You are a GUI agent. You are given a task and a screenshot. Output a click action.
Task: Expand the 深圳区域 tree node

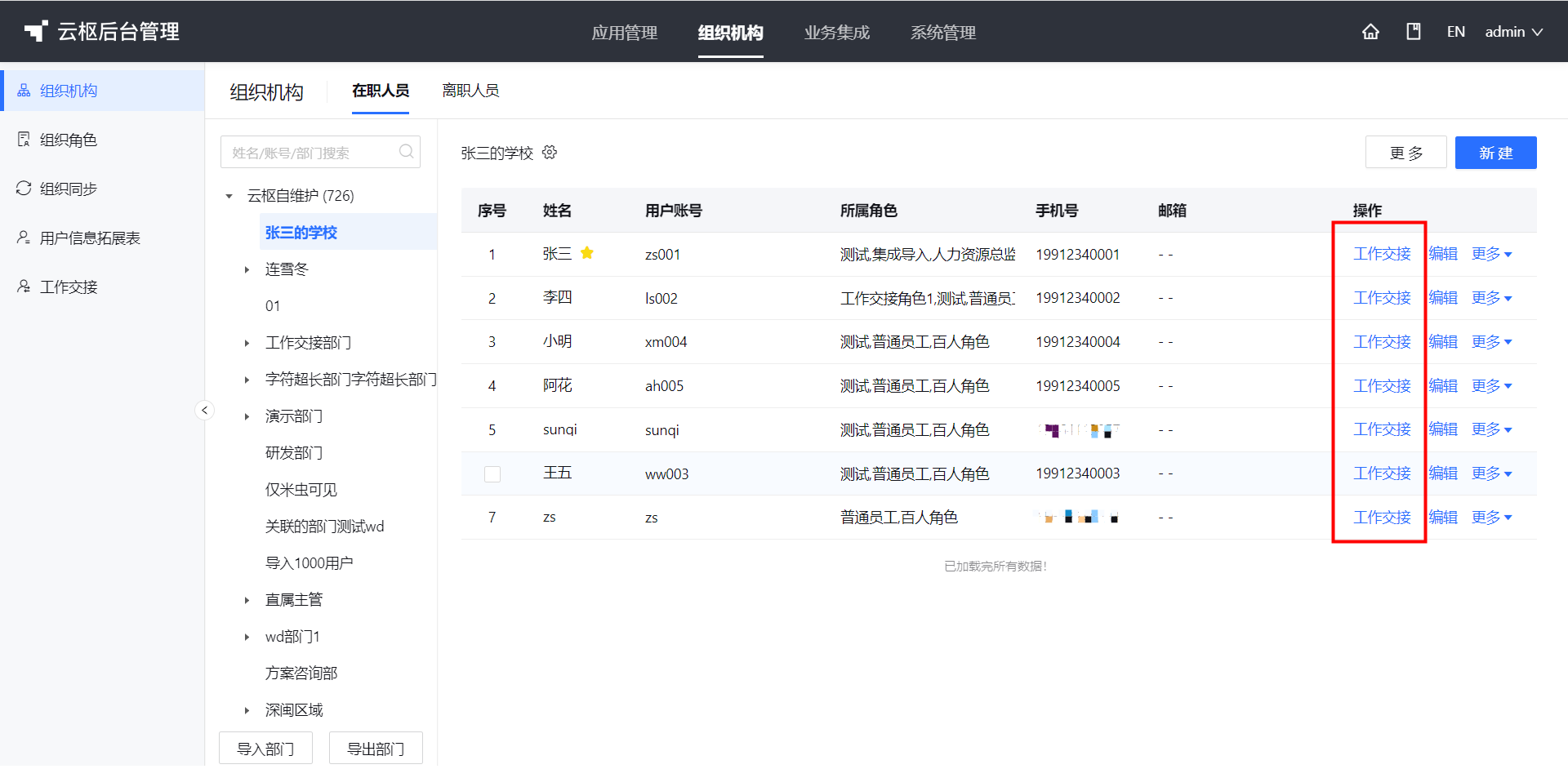point(247,710)
